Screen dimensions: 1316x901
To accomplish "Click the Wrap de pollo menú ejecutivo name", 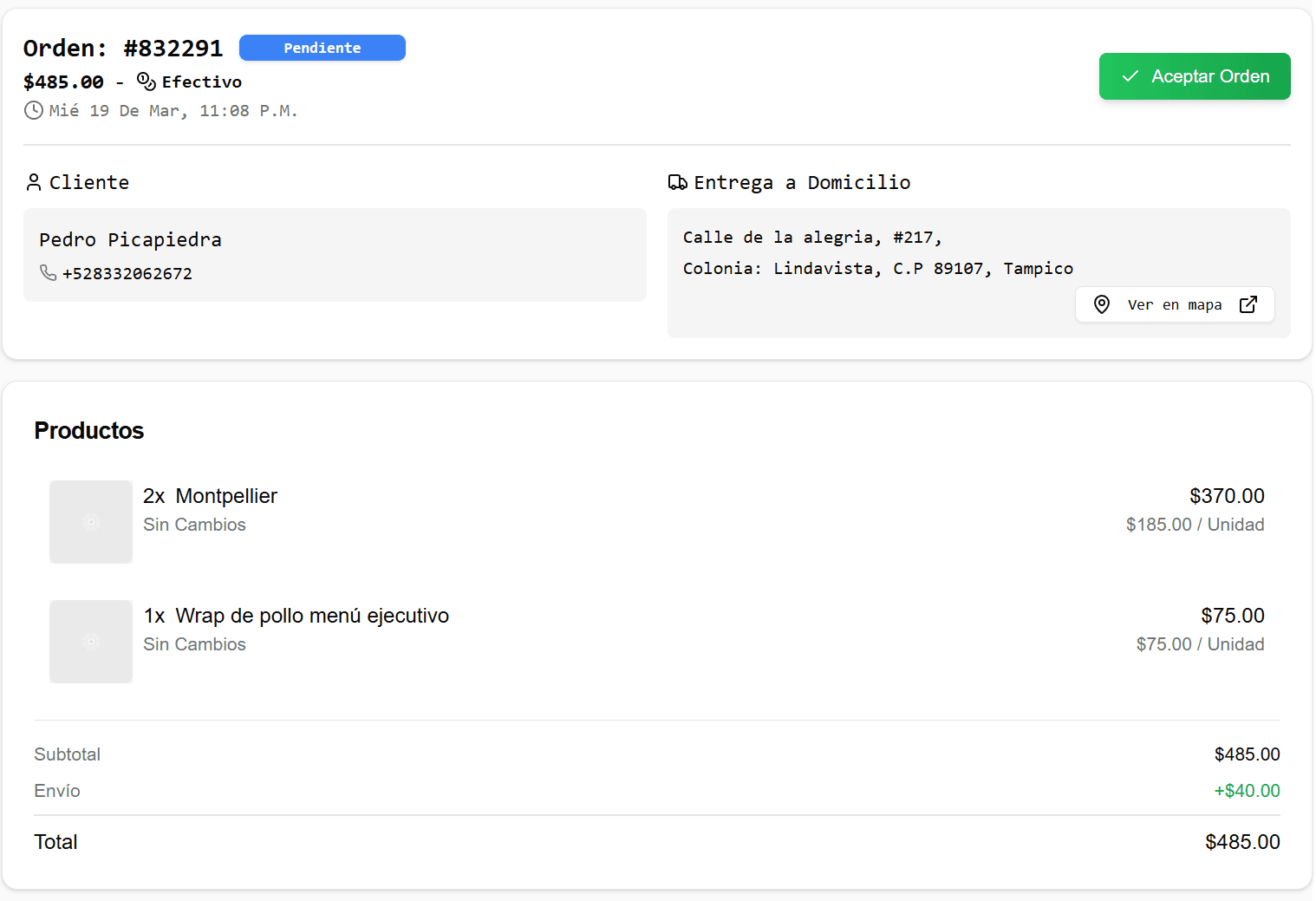I will click(x=312, y=616).
